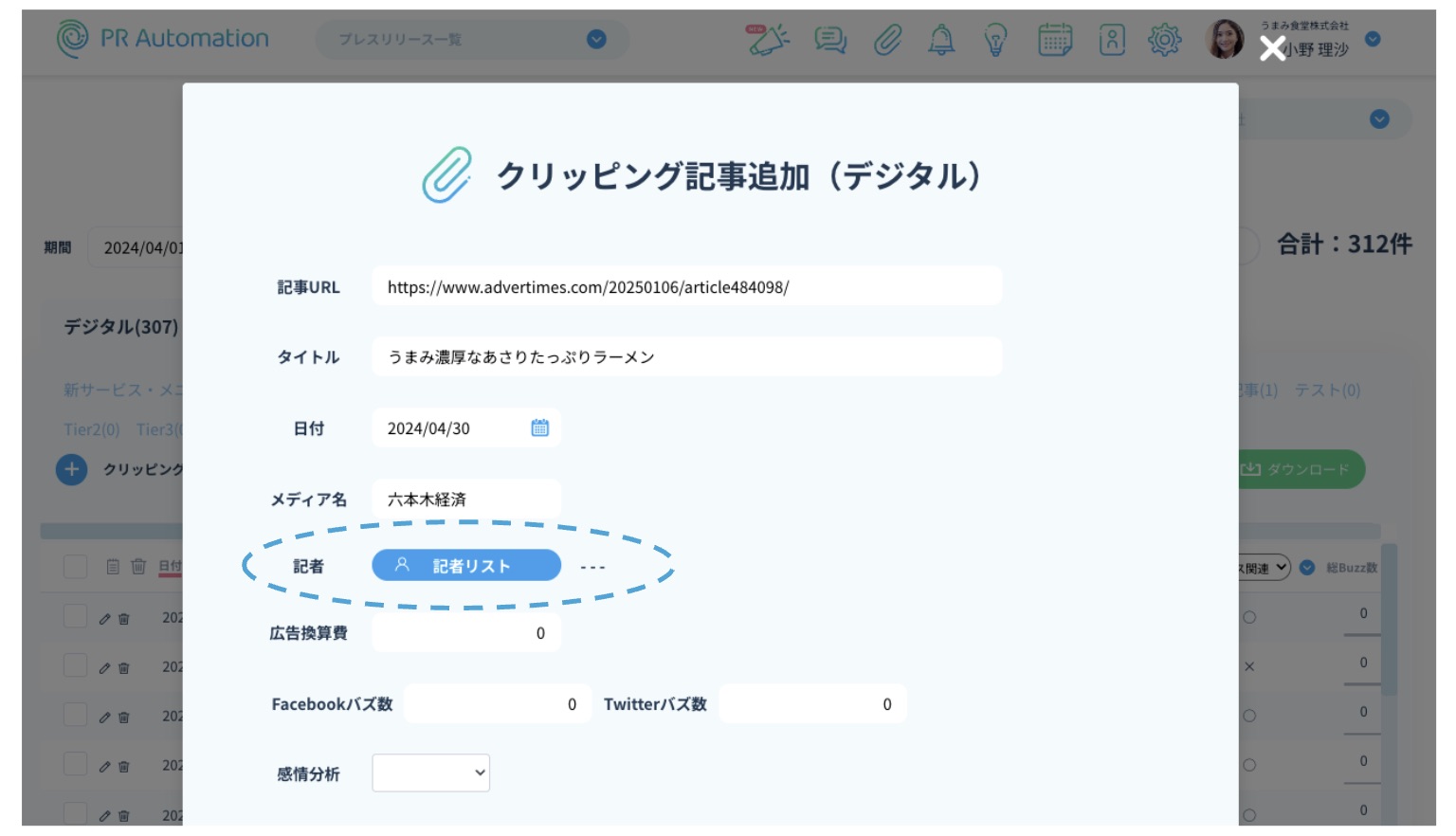Open the chat messages icon
The width and height of the screenshot is (1456, 836).
click(830, 39)
